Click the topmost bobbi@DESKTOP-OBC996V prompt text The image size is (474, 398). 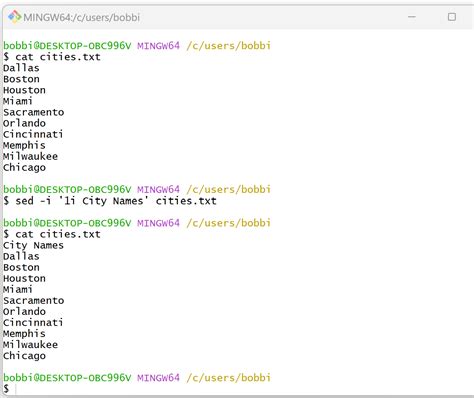[67, 46]
